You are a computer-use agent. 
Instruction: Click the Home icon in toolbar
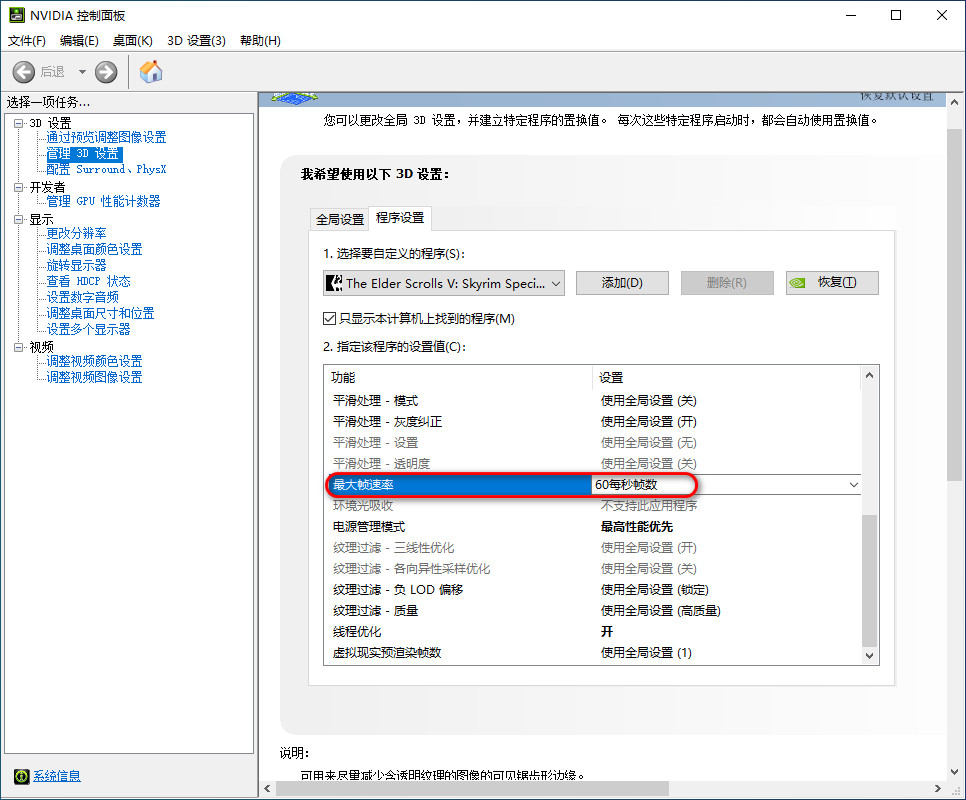pyautogui.click(x=151, y=72)
